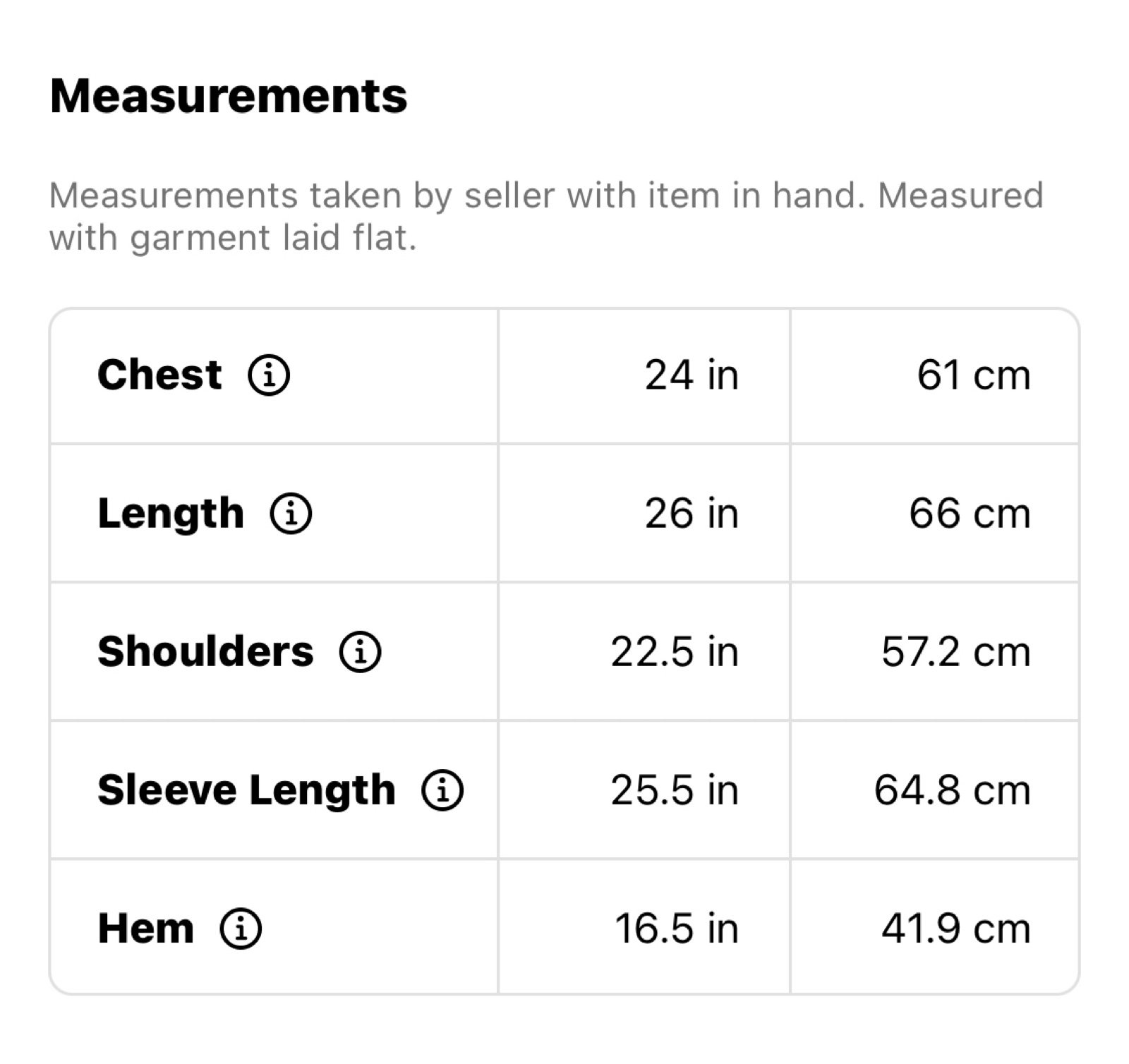Click the 26 in length value

692,513
